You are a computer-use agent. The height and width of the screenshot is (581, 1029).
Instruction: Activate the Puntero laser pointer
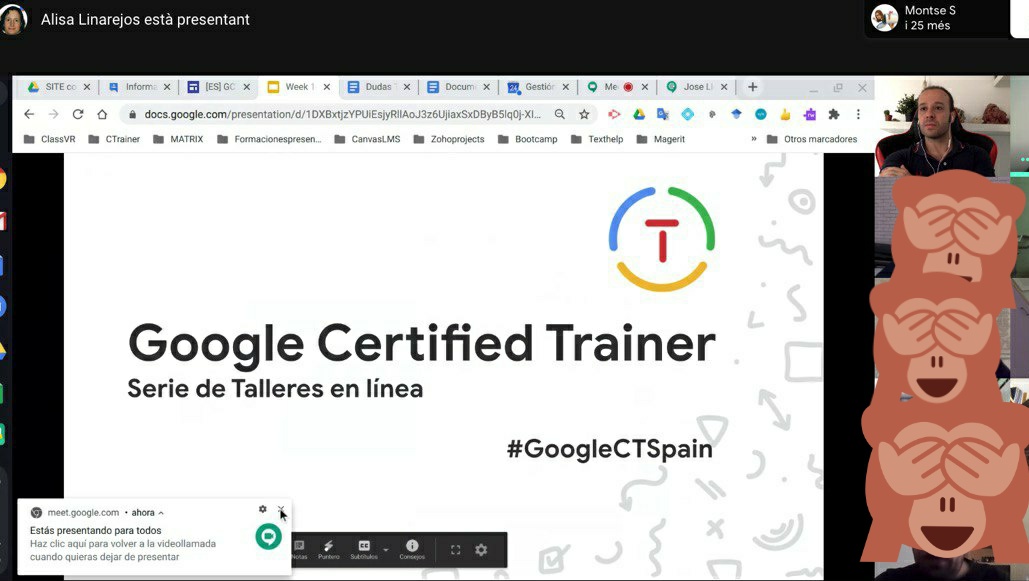point(329,549)
